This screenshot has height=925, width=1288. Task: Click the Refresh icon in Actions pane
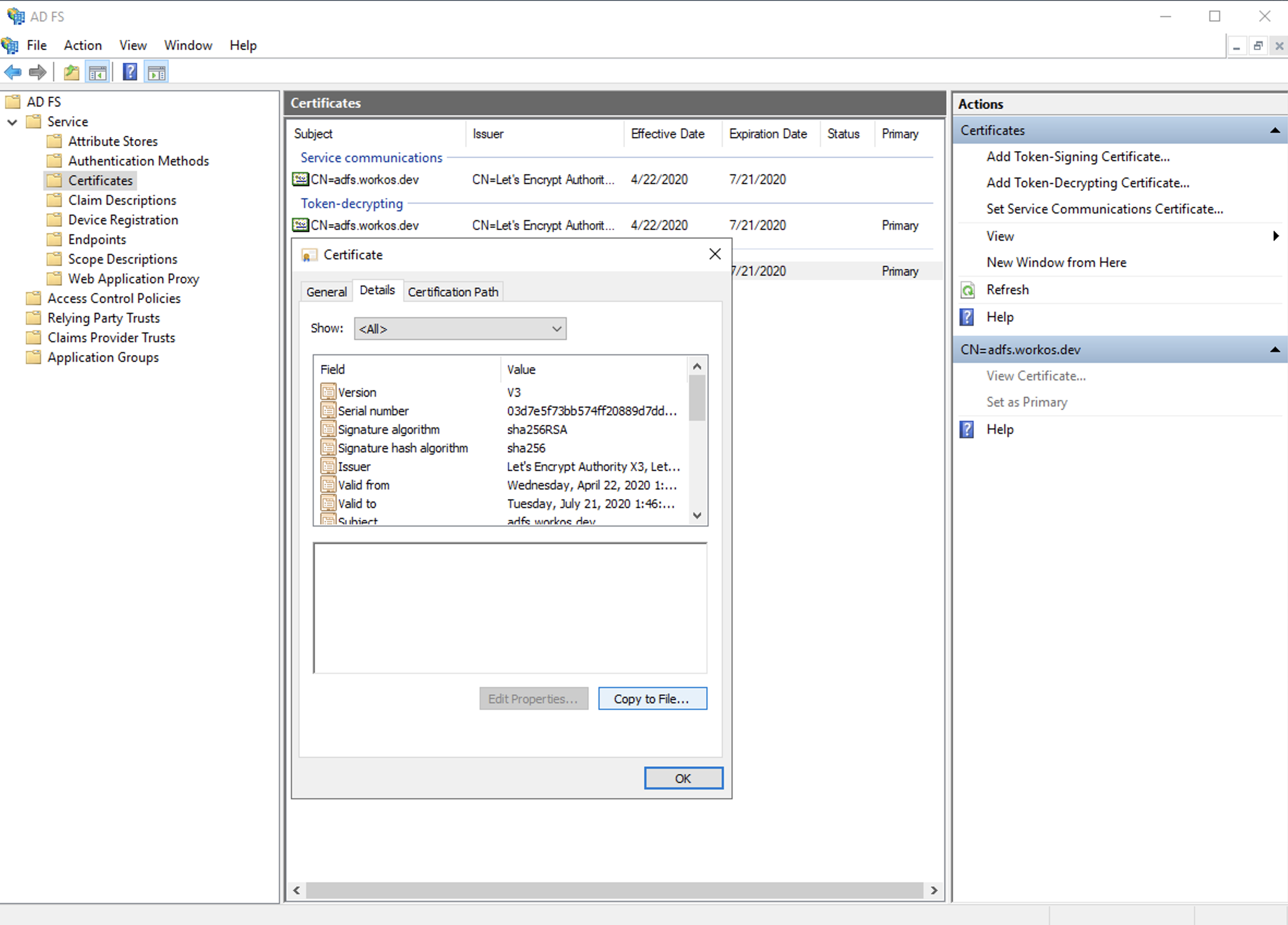967,290
